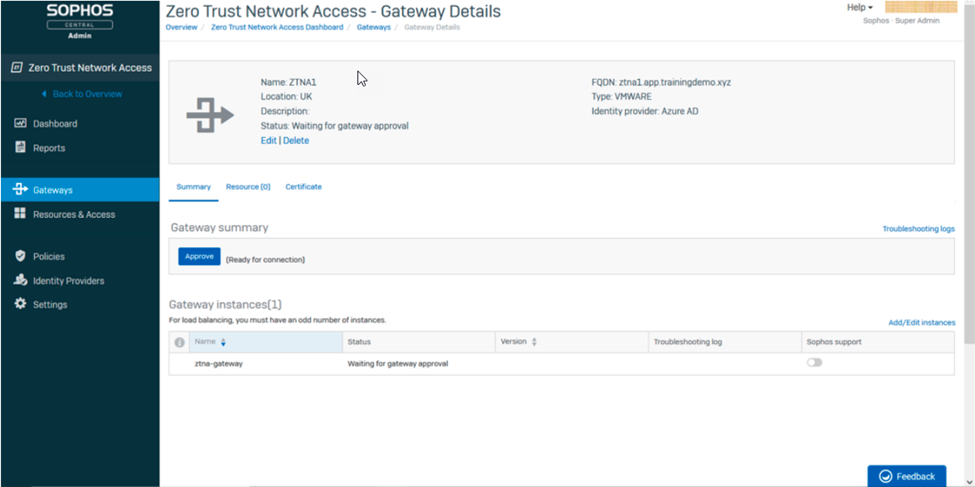Viewport: 975px width, 487px height.
Task: Click the FQDN ztna1.app.trainingdemo.xyz text
Action: coord(661,82)
